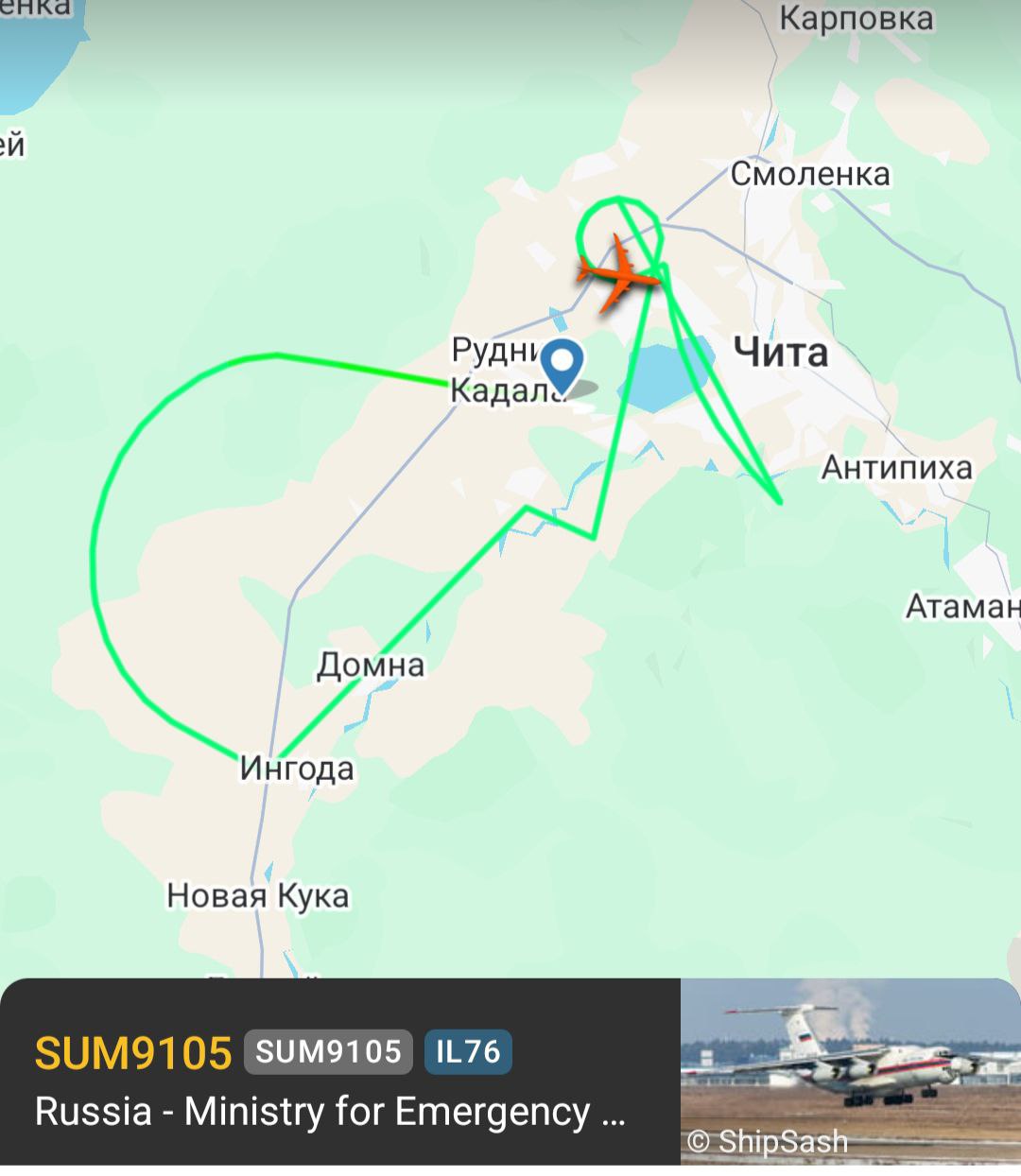
Task: Tap the Ингода map label
Action: pos(297,769)
